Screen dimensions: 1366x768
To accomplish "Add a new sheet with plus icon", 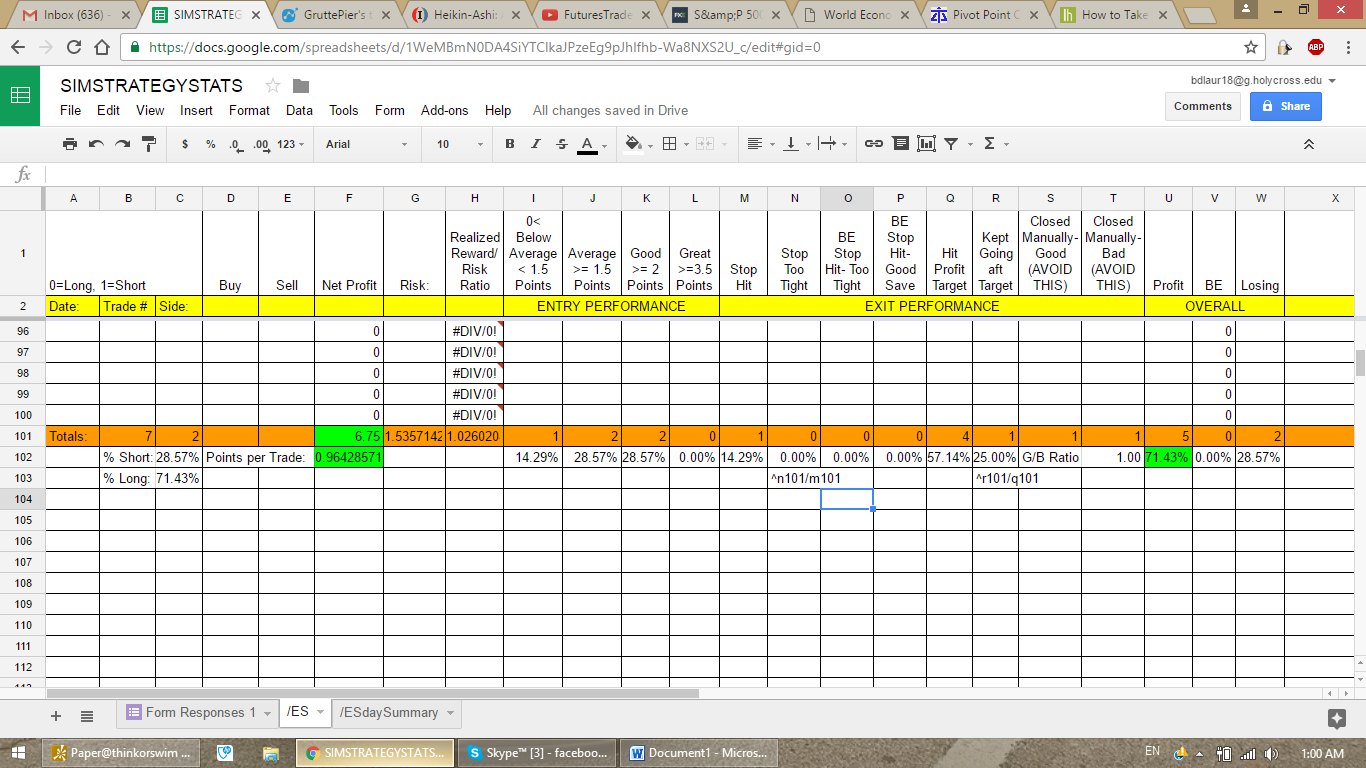I will pyautogui.click(x=56, y=715).
